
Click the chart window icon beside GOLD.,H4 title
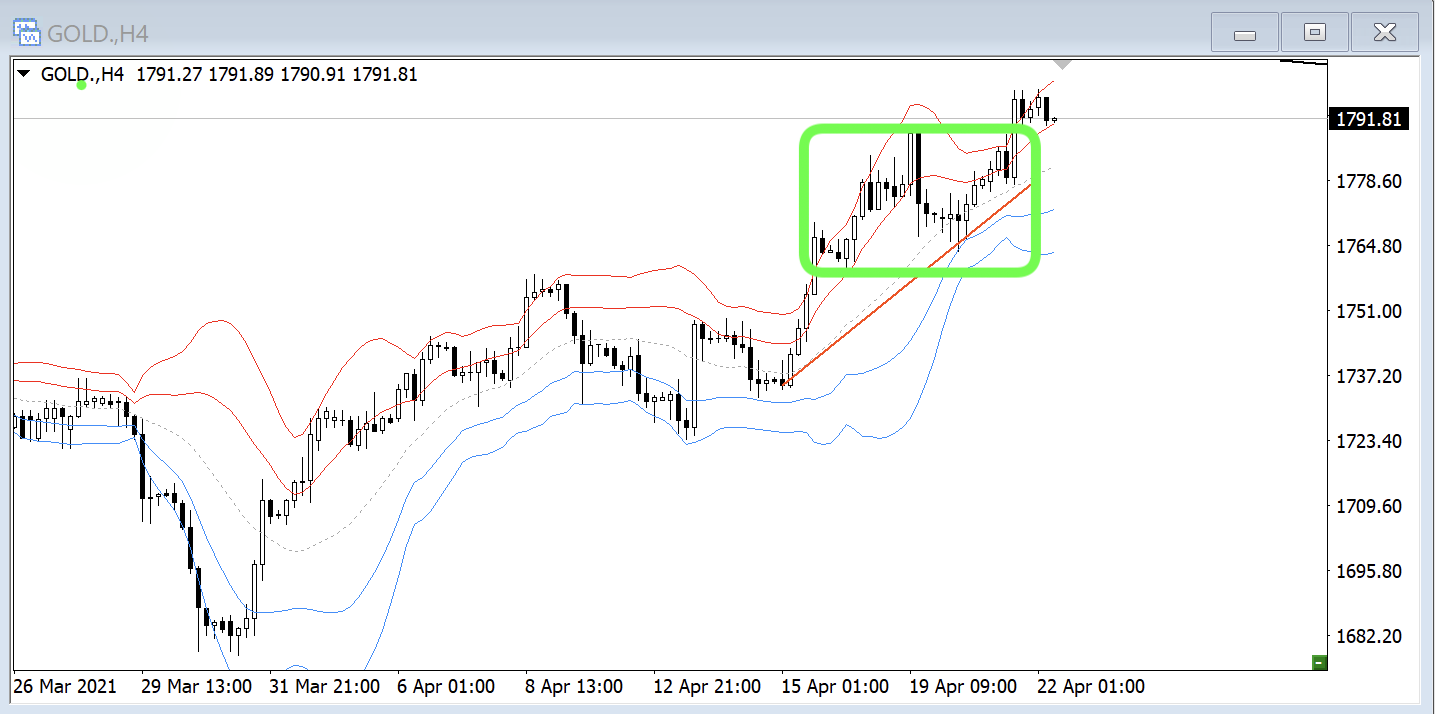(27, 31)
